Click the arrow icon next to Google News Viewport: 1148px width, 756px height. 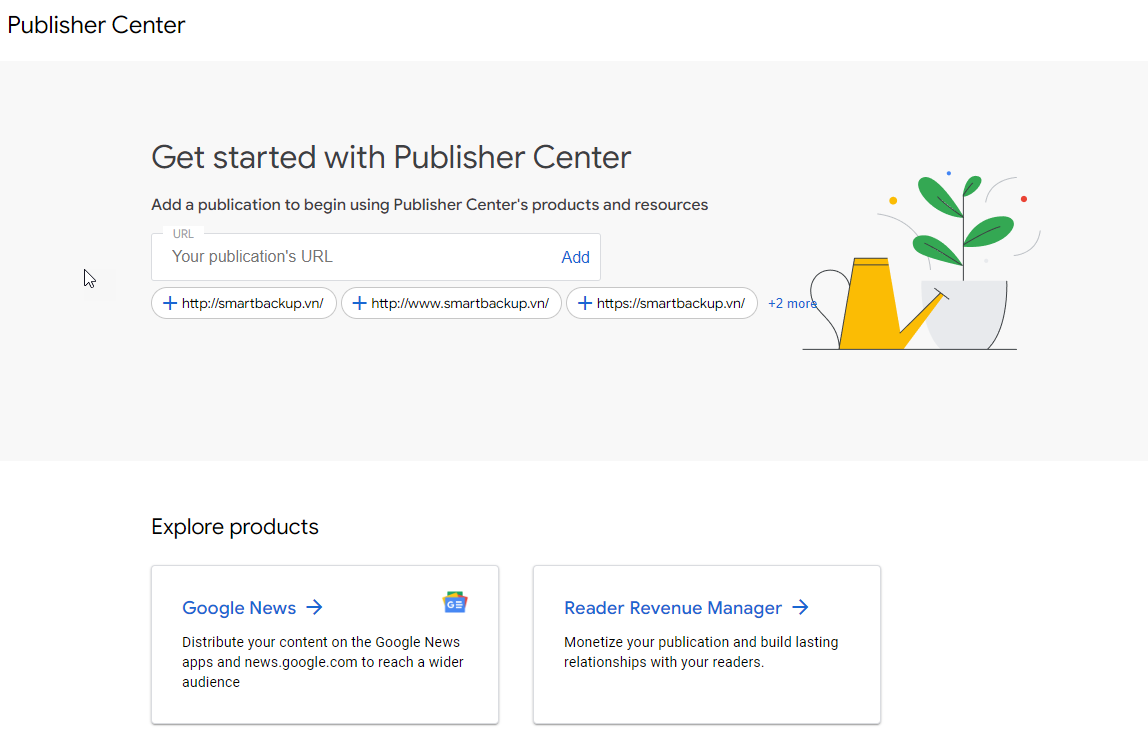(x=315, y=607)
